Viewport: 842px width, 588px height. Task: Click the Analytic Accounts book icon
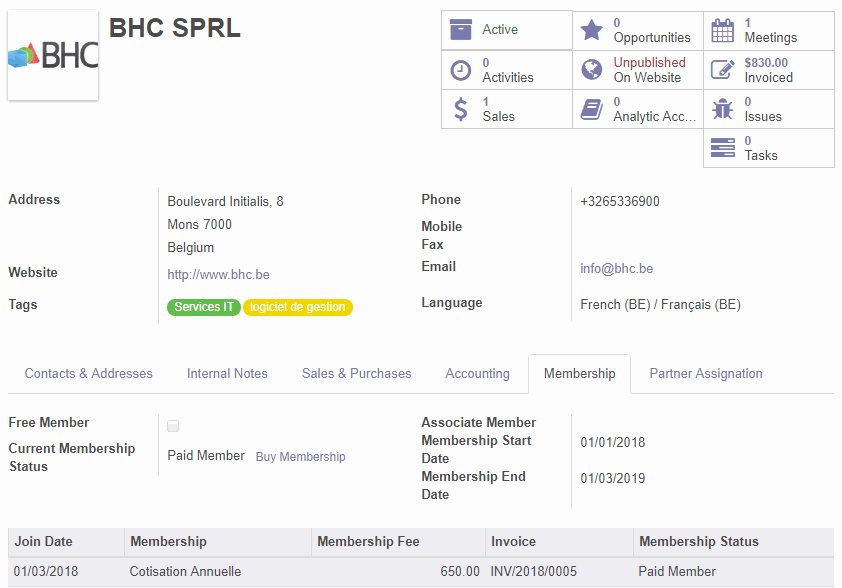click(592, 109)
